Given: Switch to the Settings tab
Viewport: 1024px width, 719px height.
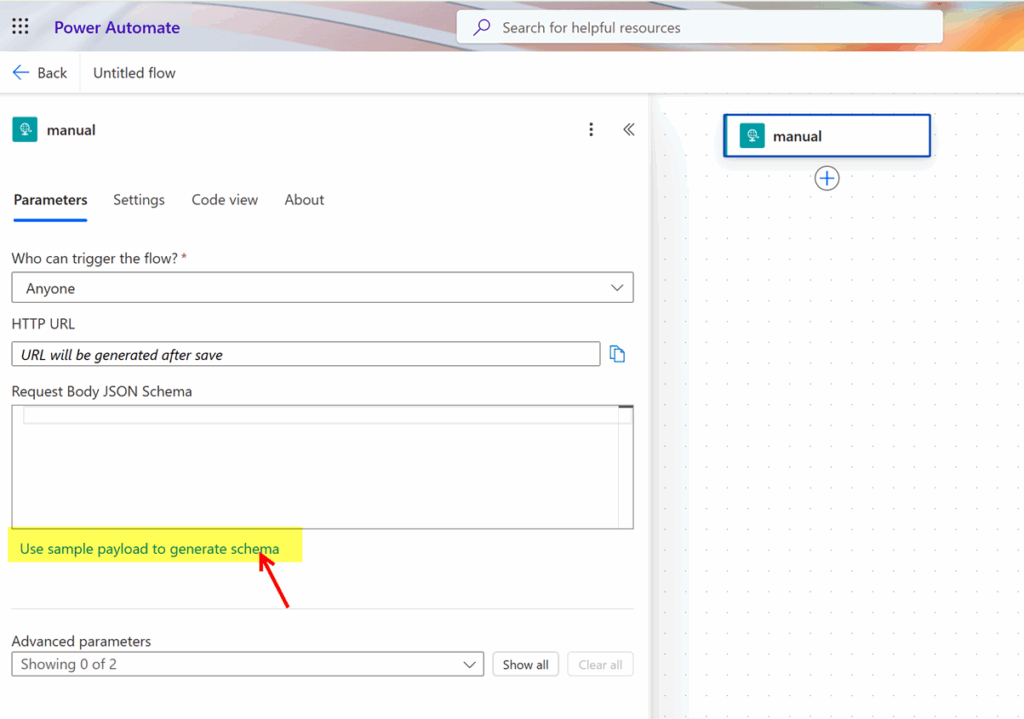Looking at the screenshot, I should (x=139, y=200).
